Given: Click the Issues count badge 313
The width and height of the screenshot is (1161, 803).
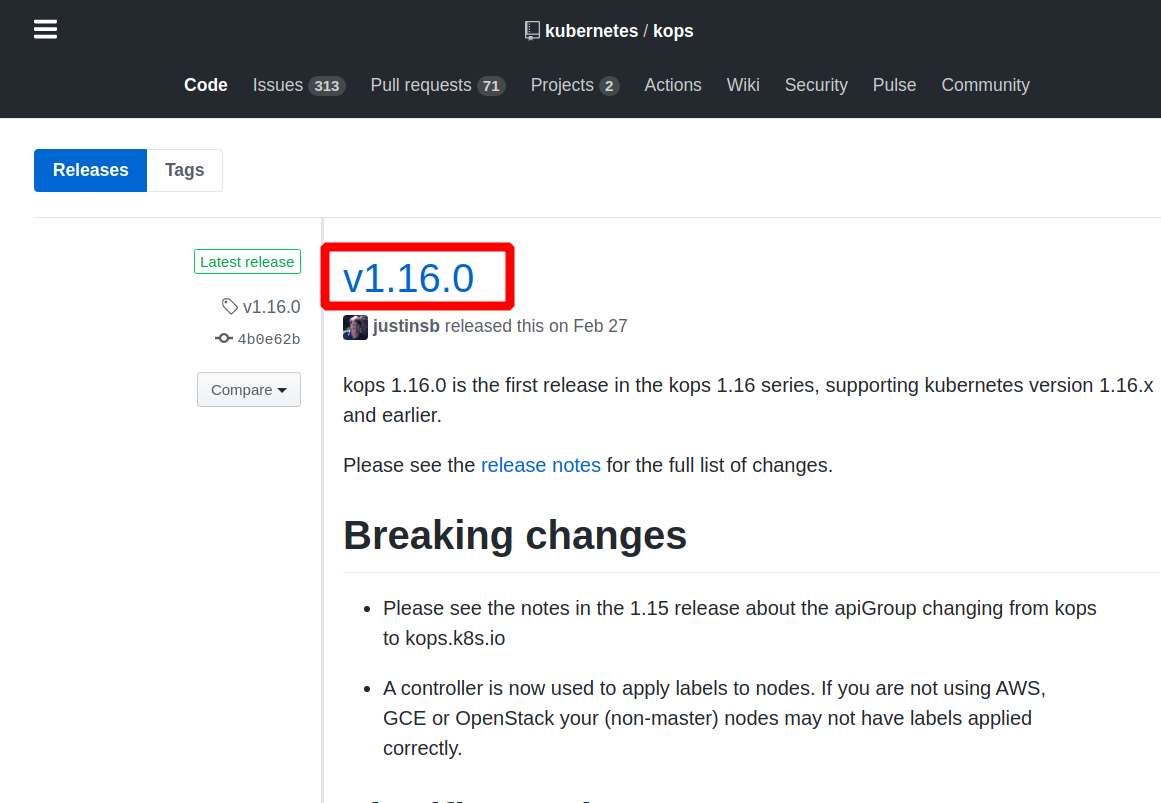Looking at the screenshot, I should click(x=327, y=86).
